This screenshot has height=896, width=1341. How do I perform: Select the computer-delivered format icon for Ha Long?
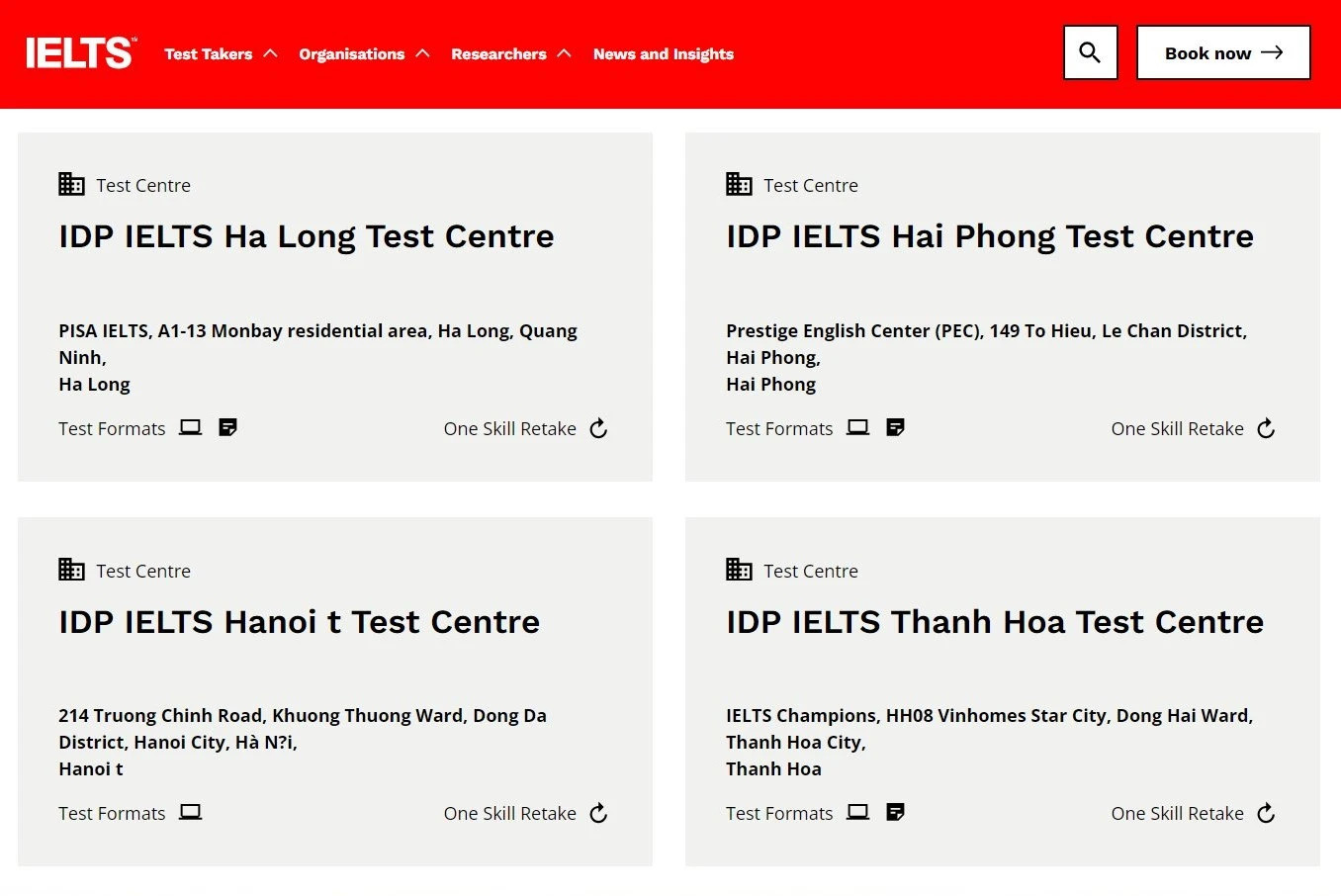[x=190, y=426]
